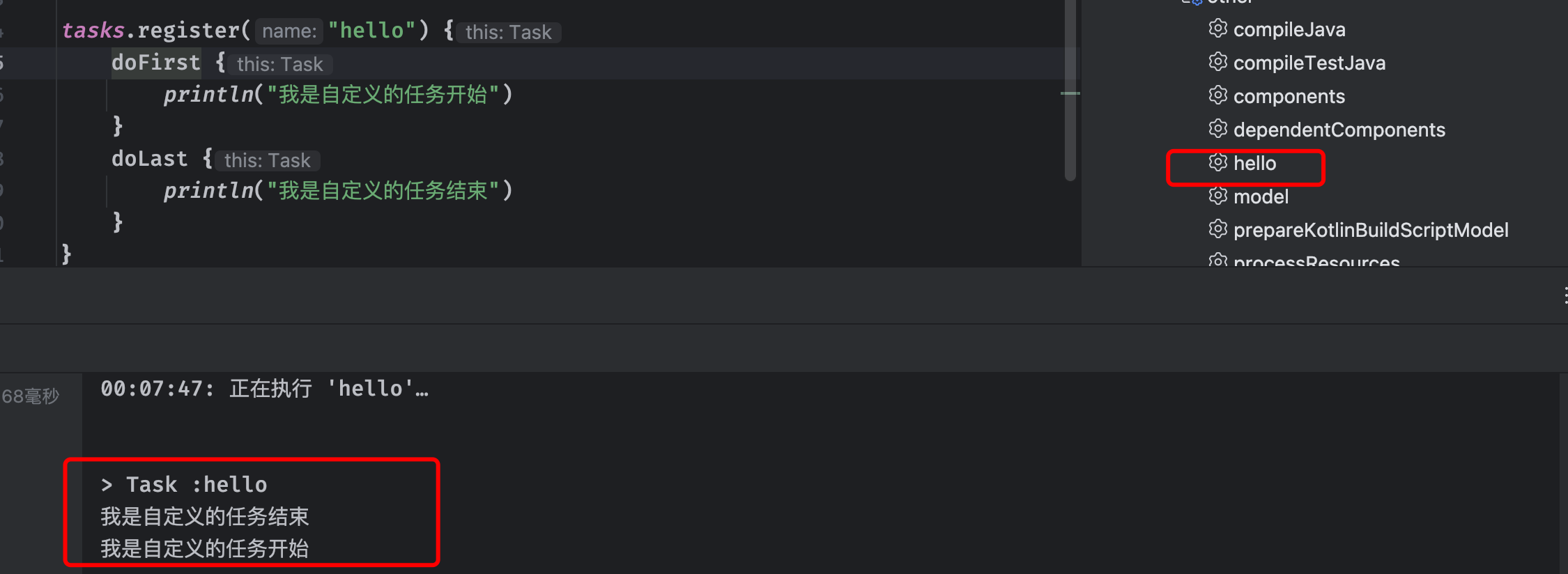The image size is (1568, 574).
Task: Click the "hello" string in tasks.register
Action: pos(371,31)
